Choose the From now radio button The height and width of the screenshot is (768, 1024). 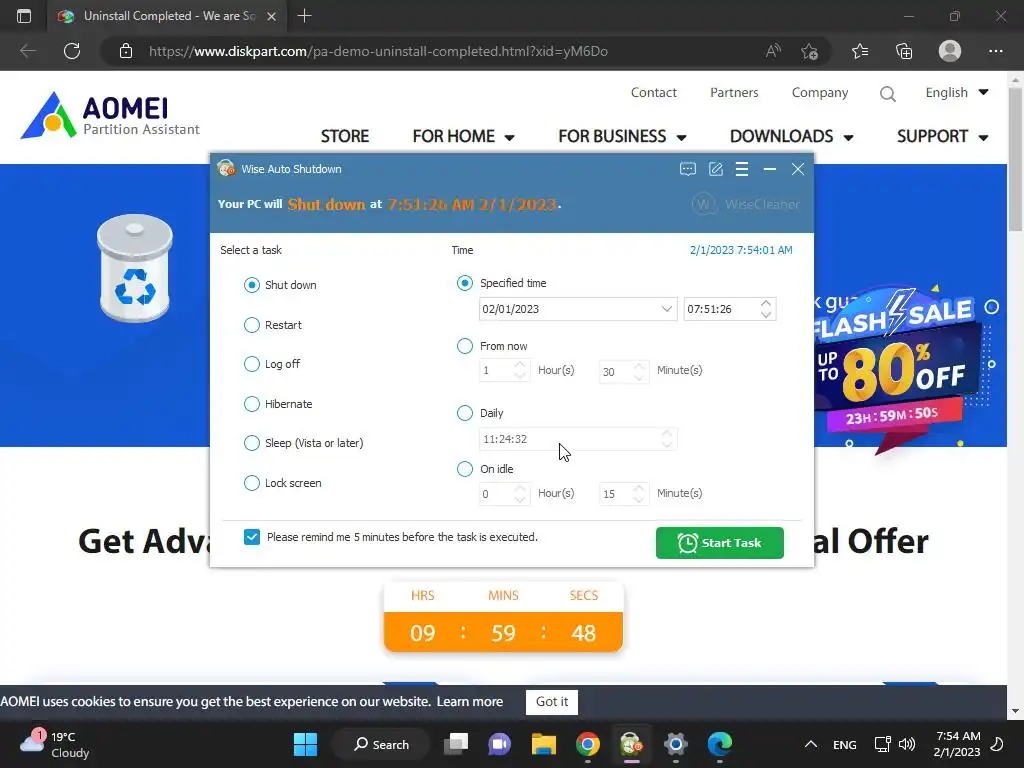coord(464,346)
